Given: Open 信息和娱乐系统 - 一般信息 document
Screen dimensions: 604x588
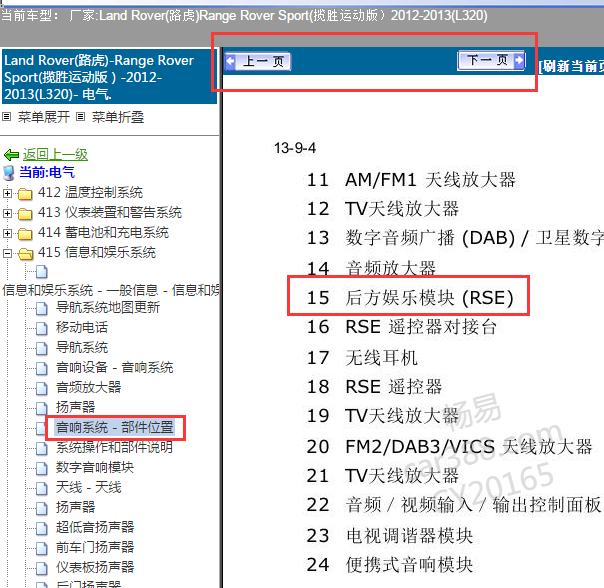Looking at the screenshot, I should (111, 290).
